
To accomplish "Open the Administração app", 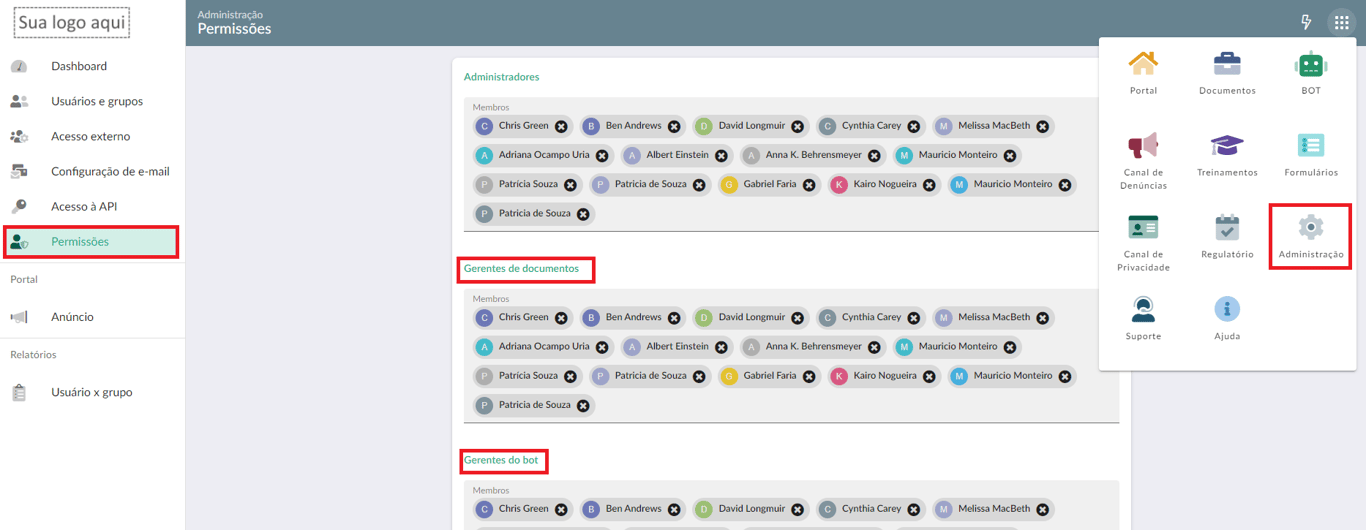I will (x=1311, y=237).
